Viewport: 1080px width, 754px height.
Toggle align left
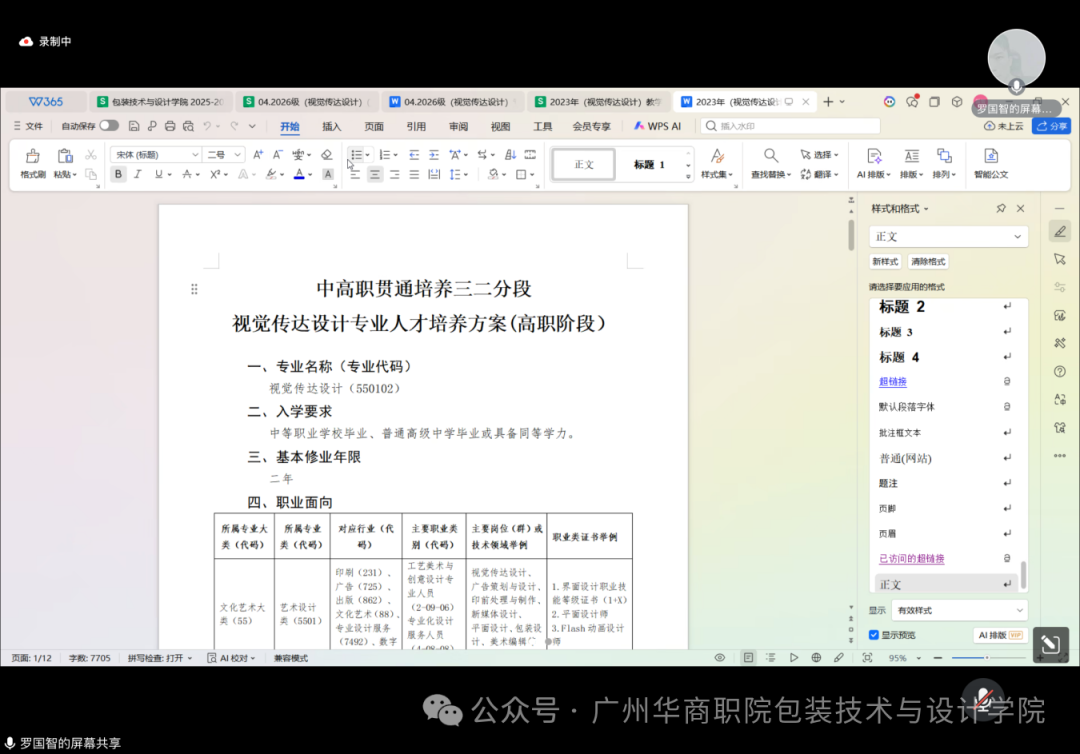[x=355, y=174]
